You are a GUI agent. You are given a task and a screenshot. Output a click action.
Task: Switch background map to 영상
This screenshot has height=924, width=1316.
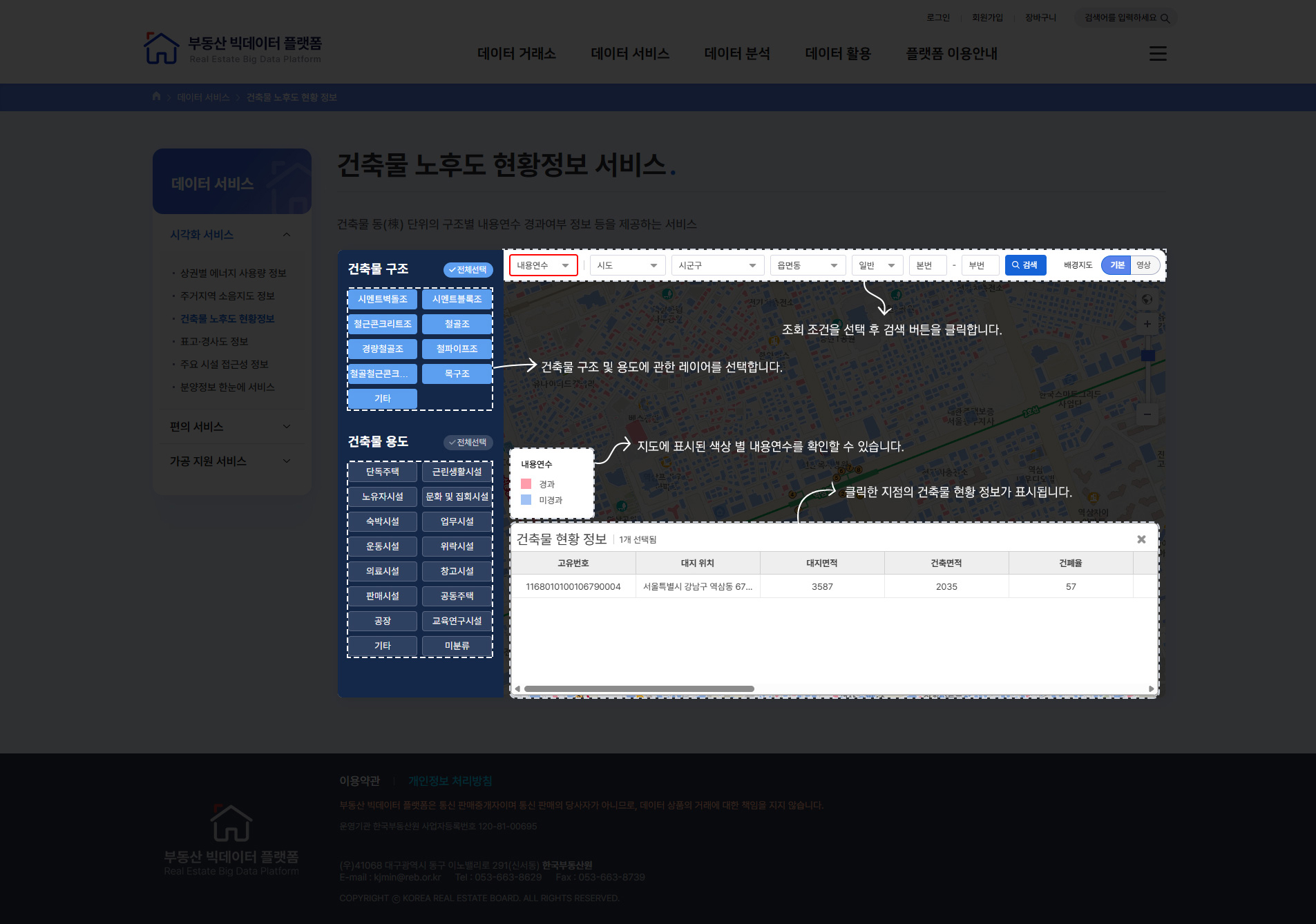click(x=1144, y=265)
